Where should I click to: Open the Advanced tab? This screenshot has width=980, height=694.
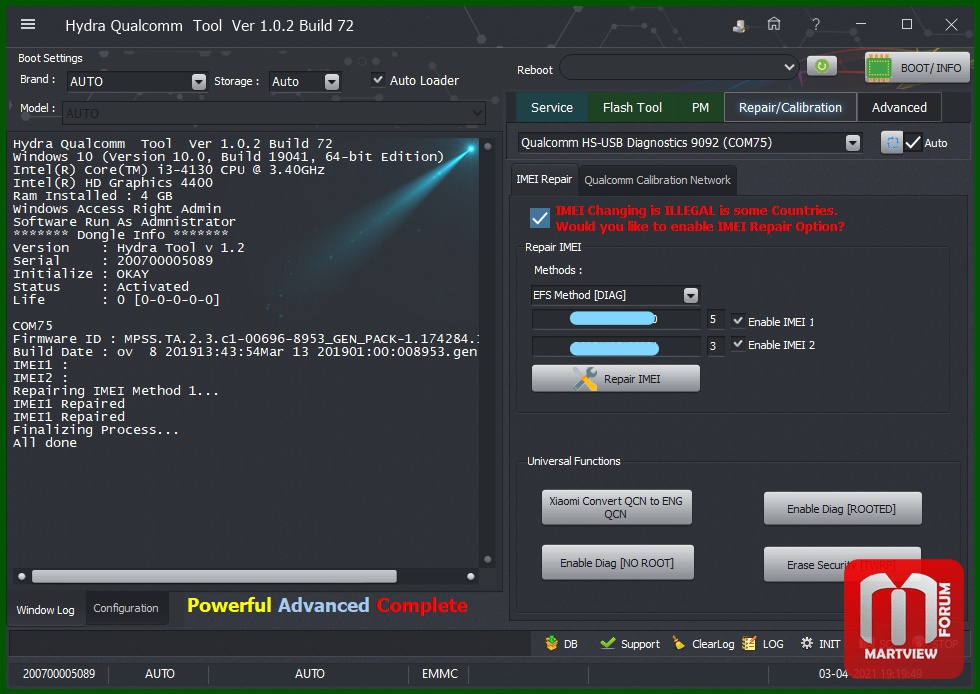pyautogui.click(x=899, y=108)
